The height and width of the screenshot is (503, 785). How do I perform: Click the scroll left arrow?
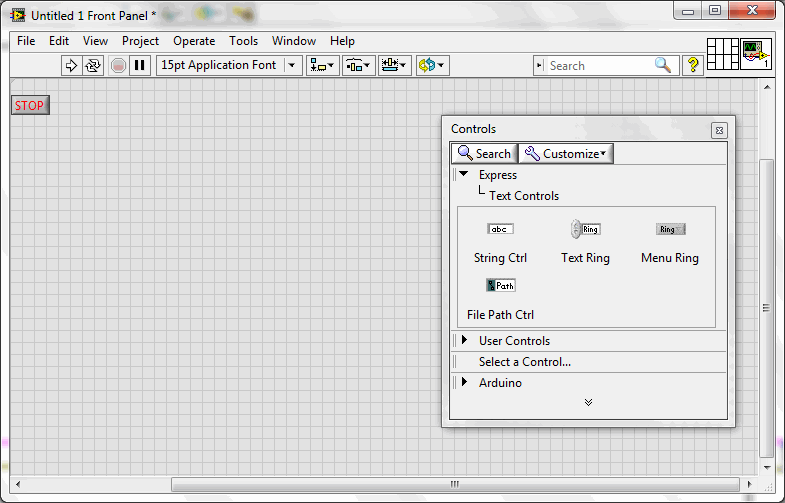(x=18, y=484)
